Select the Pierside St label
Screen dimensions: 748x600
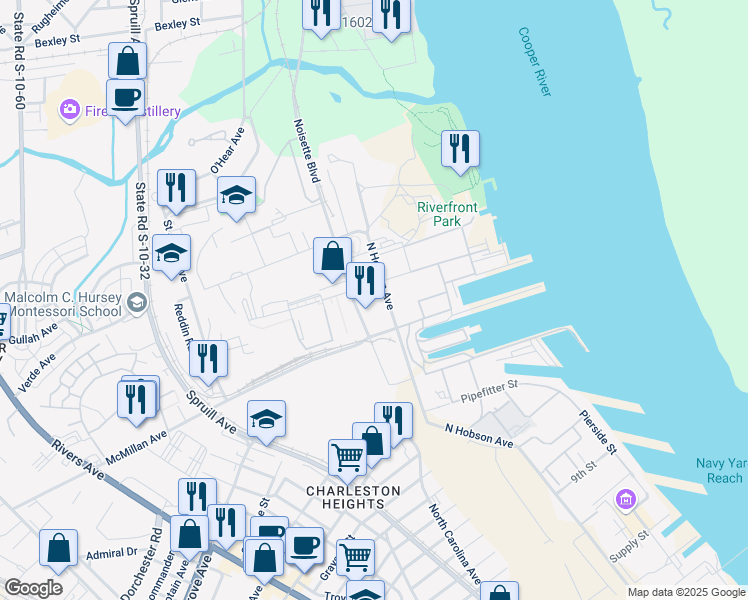pos(598,432)
